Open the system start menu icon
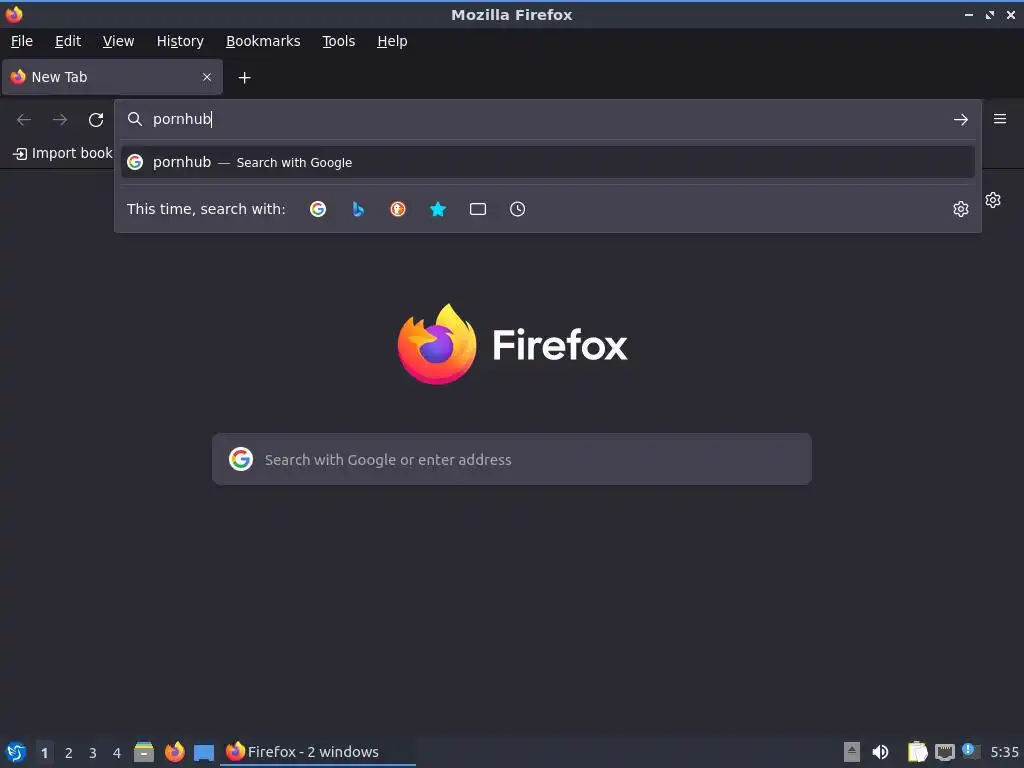Viewport: 1024px width, 768px height. (16, 752)
